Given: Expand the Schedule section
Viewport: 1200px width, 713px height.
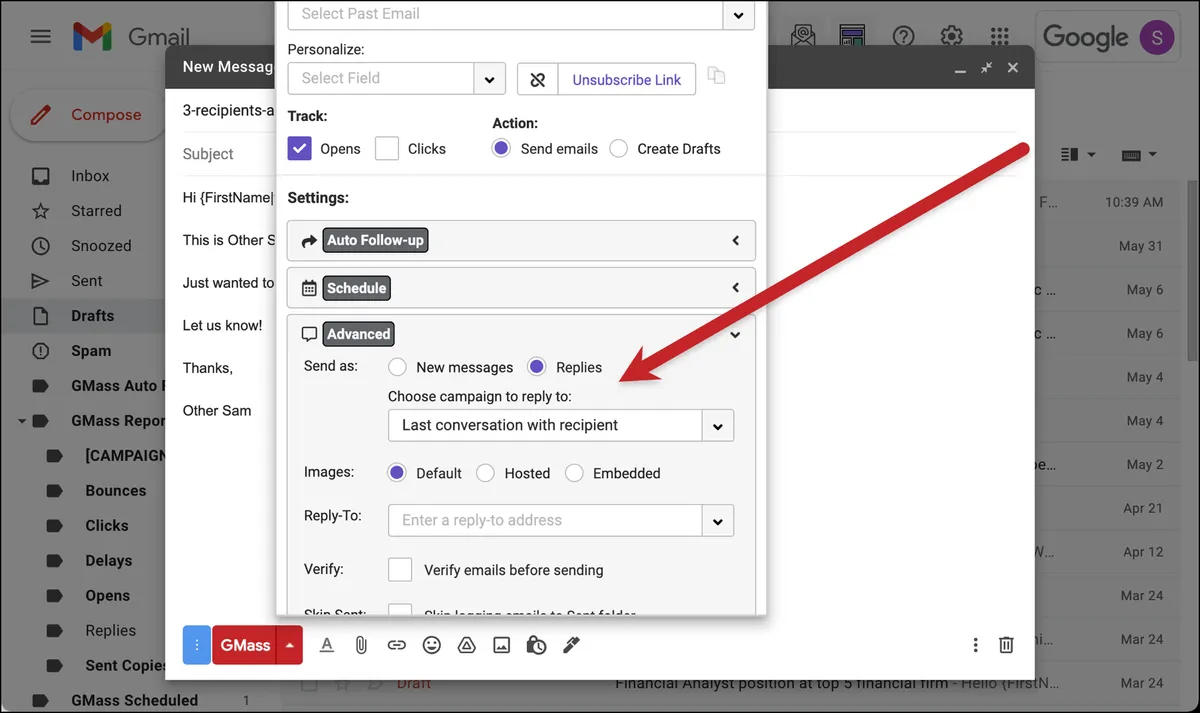Looking at the screenshot, I should coord(521,288).
